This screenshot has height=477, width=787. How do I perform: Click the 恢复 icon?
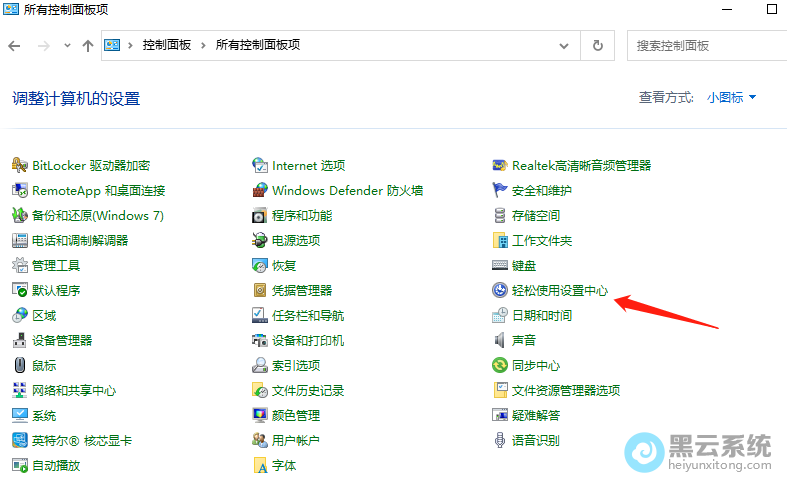pyautogui.click(x=259, y=265)
